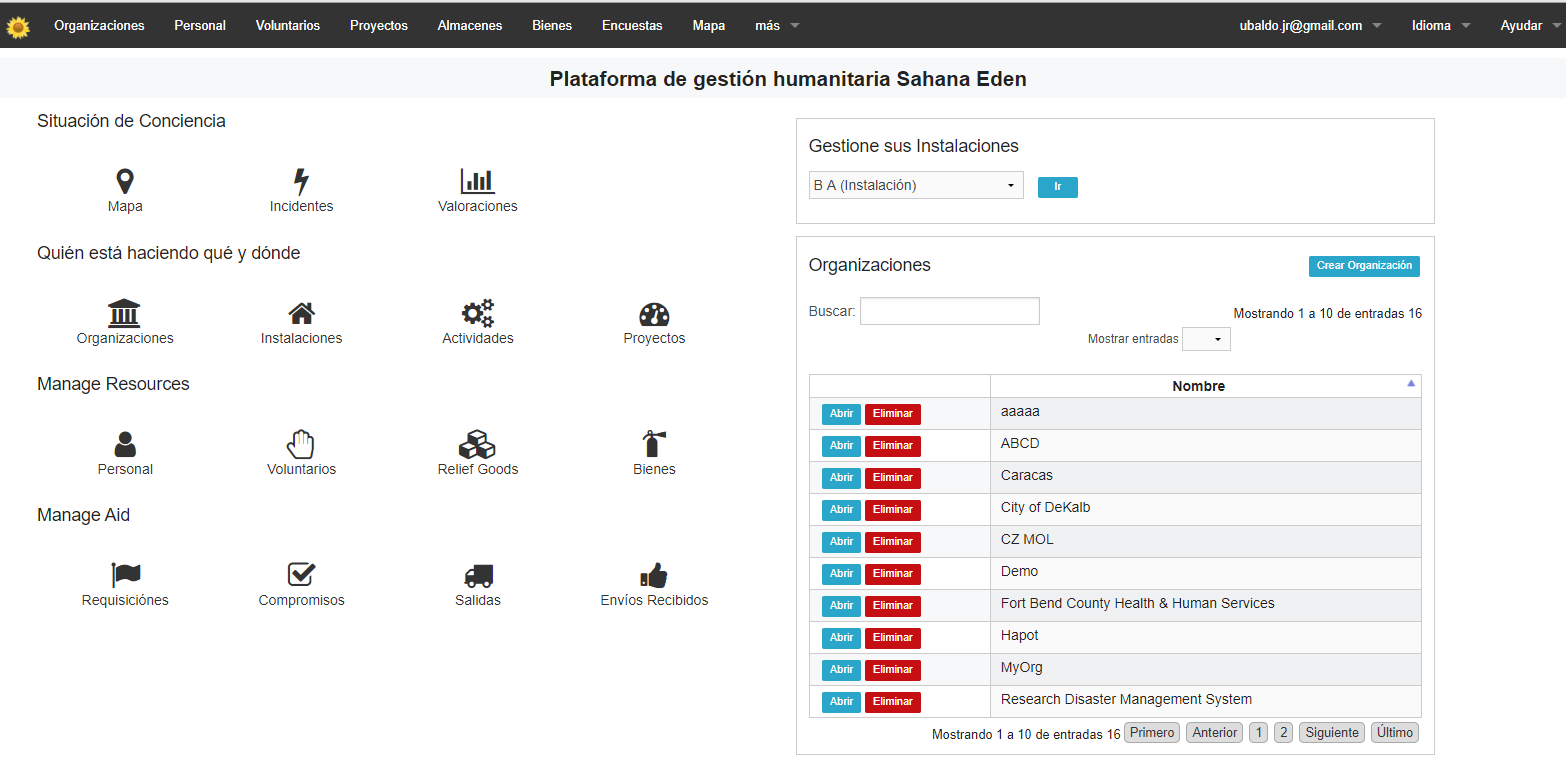The height and width of the screenshot is (758, 1566).
Task: Open the Actividades gears icon
Action: (x=478, y=313)
